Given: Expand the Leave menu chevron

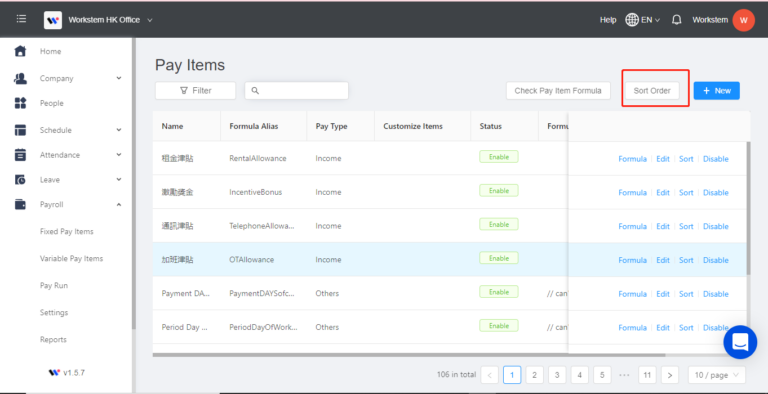Looking at the screenshot, I should 119,179.
